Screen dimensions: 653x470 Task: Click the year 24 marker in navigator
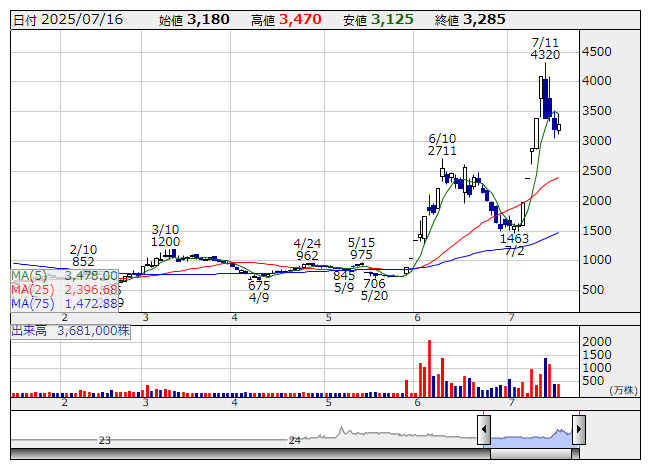[x=294, y=440]
